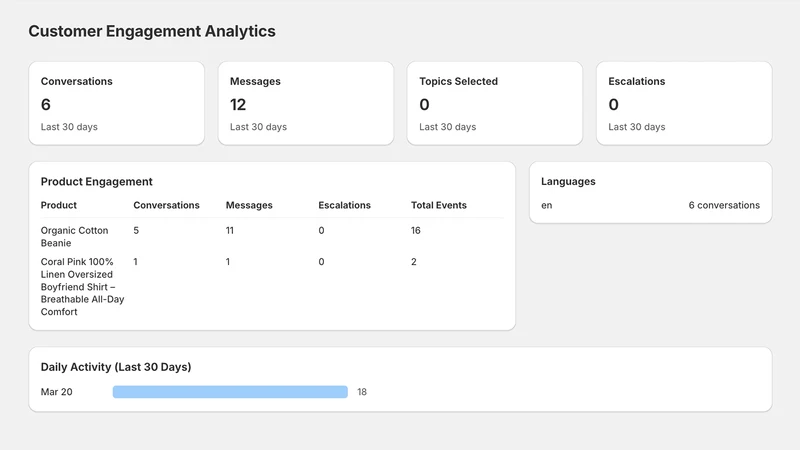800x450 pixels.
Task: Click the Mar 20 date label
Action: [x=57, y=392]
